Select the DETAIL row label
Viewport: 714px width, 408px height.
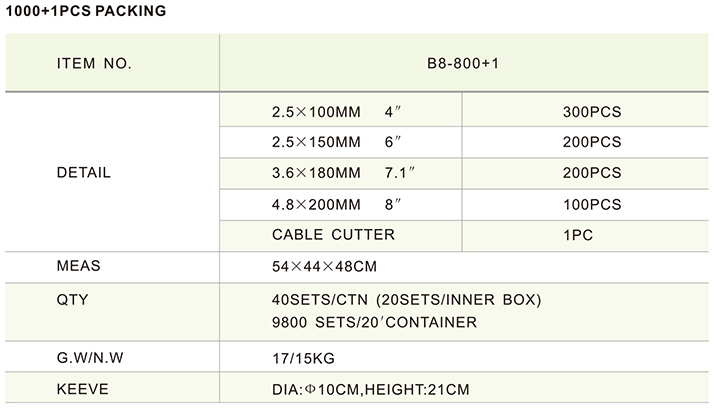86,173
